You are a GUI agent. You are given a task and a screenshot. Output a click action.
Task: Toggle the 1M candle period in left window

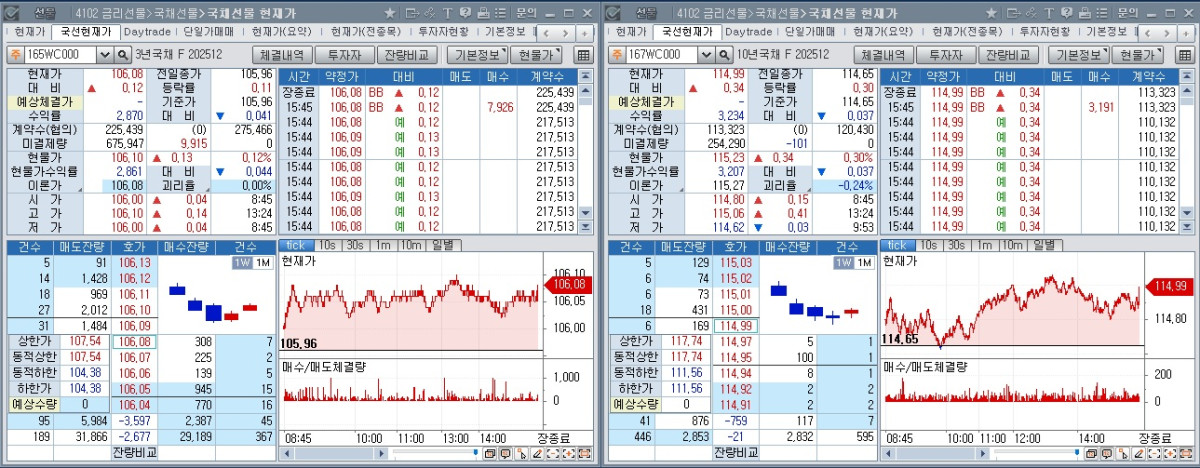262,262
